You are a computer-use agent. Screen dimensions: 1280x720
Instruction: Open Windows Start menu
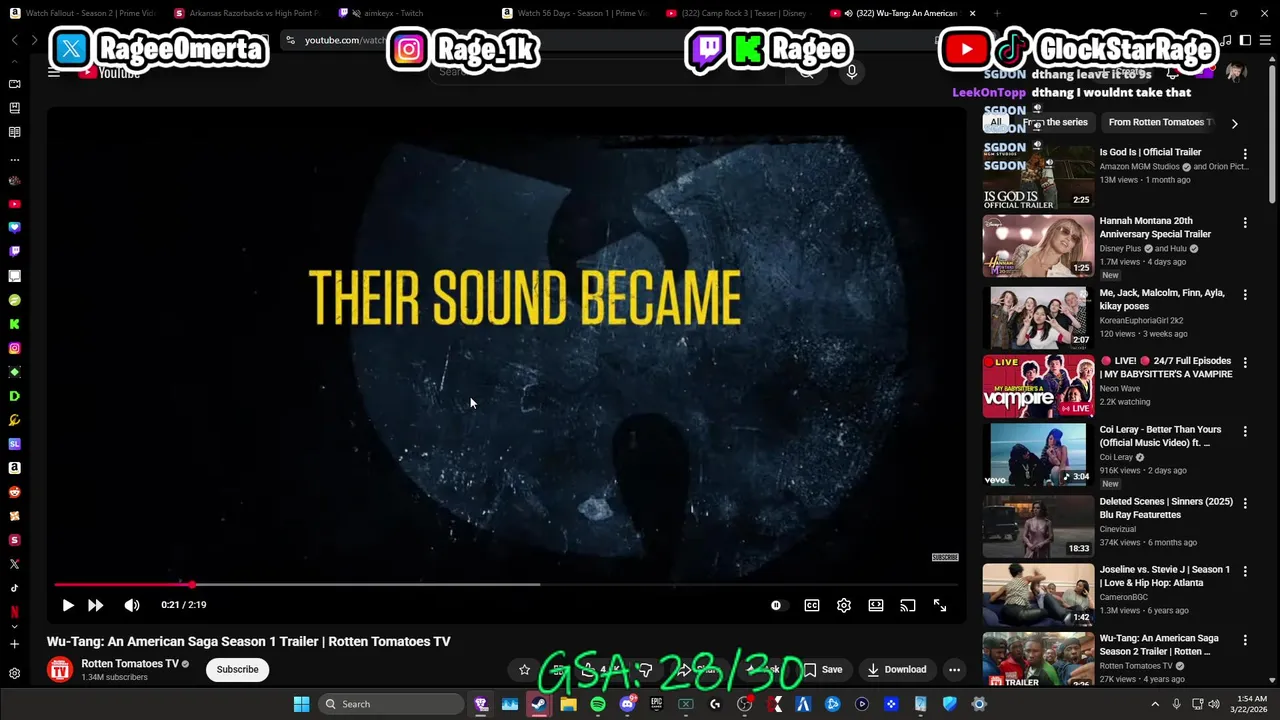pos(301,704)
